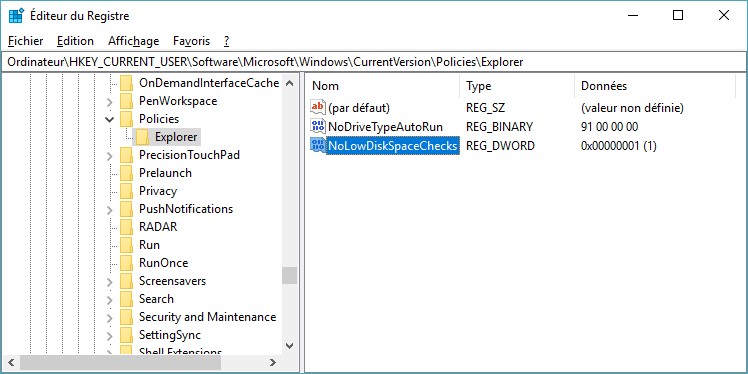Click the Screensavers folder icon
Screen dimensions: 748x374
(126, 281)
